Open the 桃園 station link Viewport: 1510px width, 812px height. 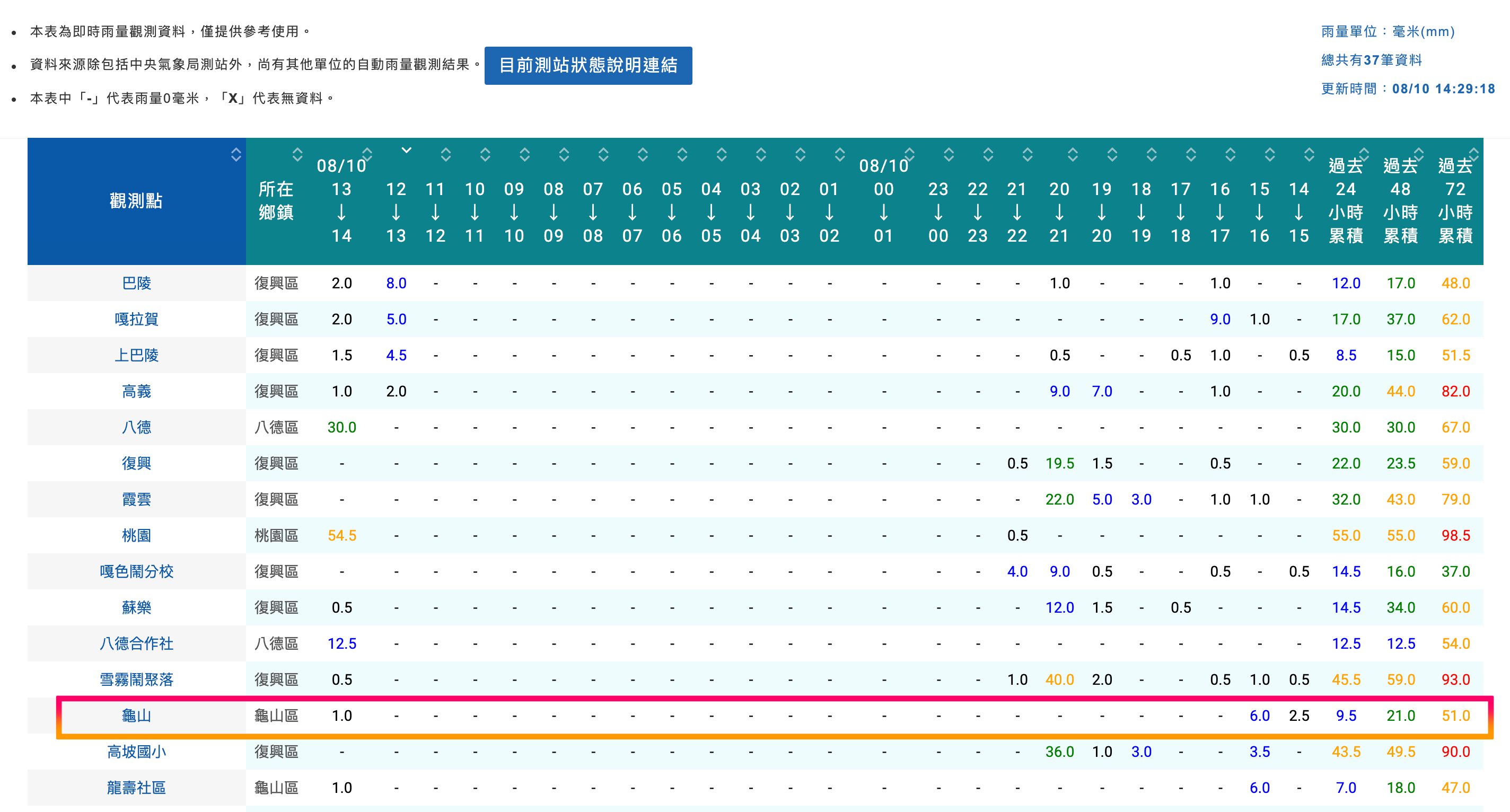[137, 535]
